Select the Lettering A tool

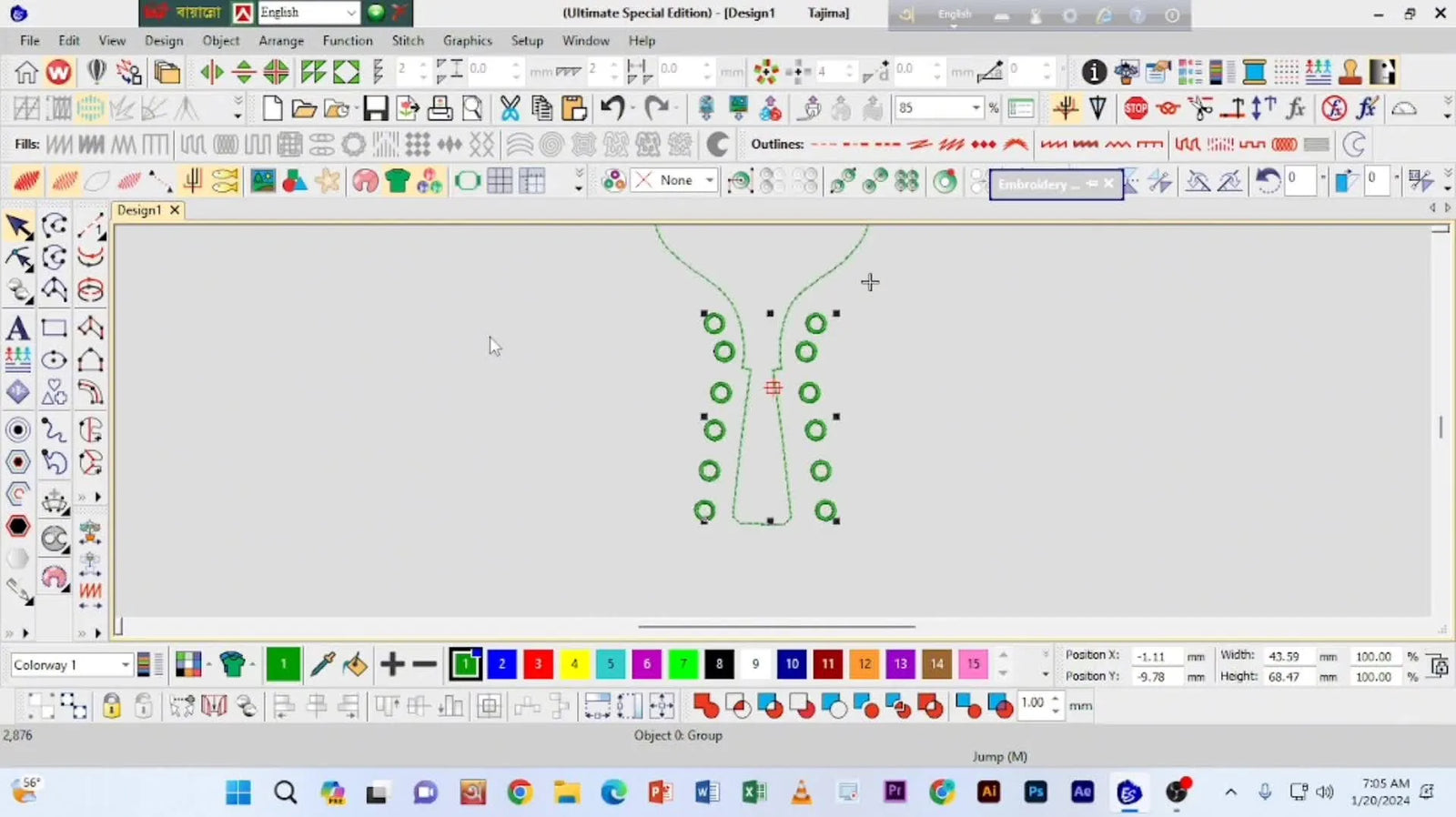click(17, 328)
